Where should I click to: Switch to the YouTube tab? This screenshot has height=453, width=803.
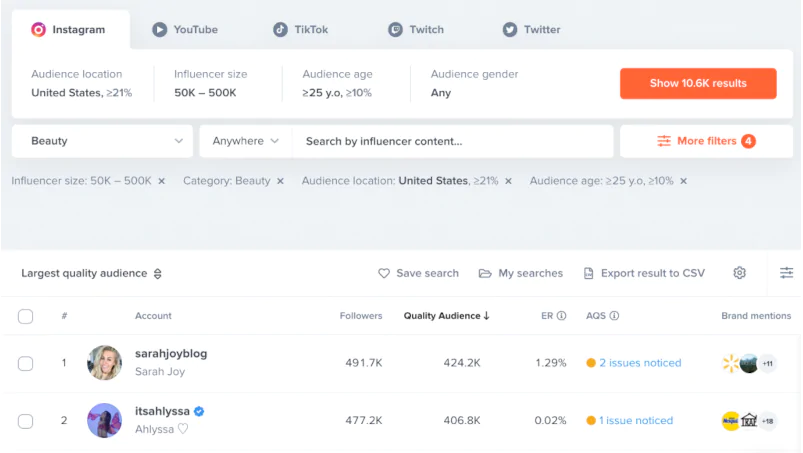click(185, 30)
